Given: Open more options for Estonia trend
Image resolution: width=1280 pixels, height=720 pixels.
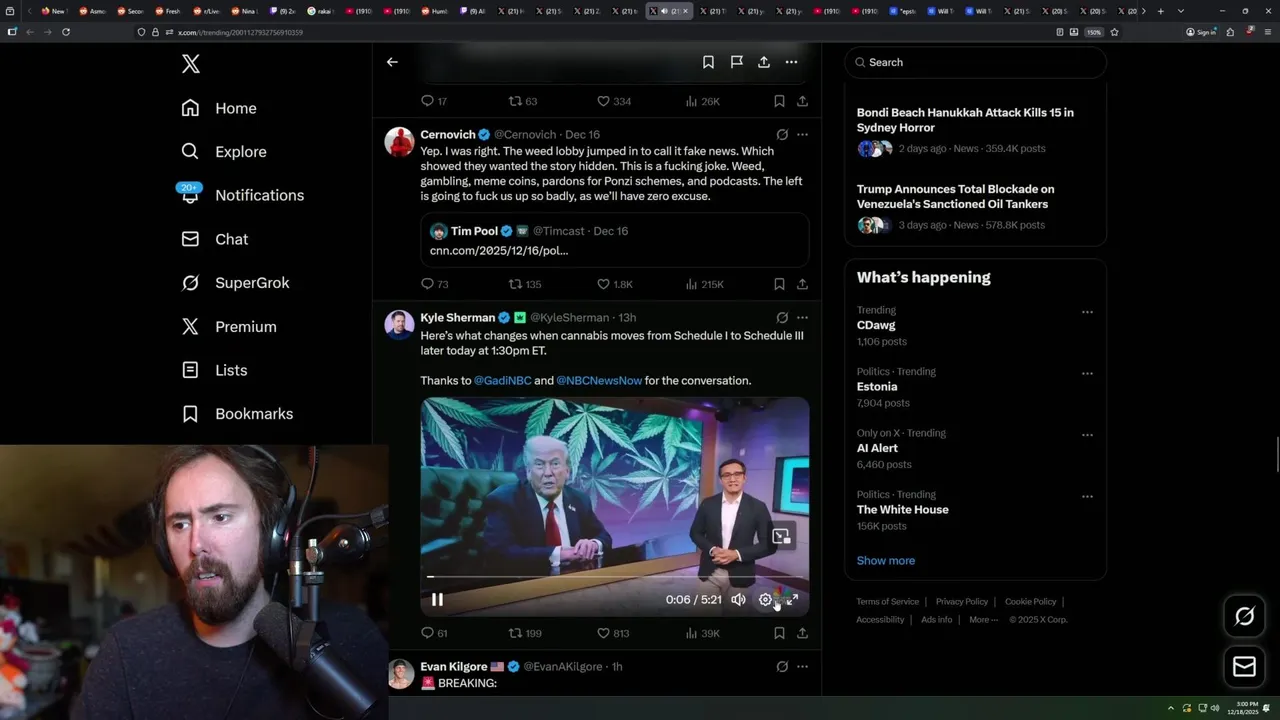Looking at the screenshot, I should [x=1087, y=373].
